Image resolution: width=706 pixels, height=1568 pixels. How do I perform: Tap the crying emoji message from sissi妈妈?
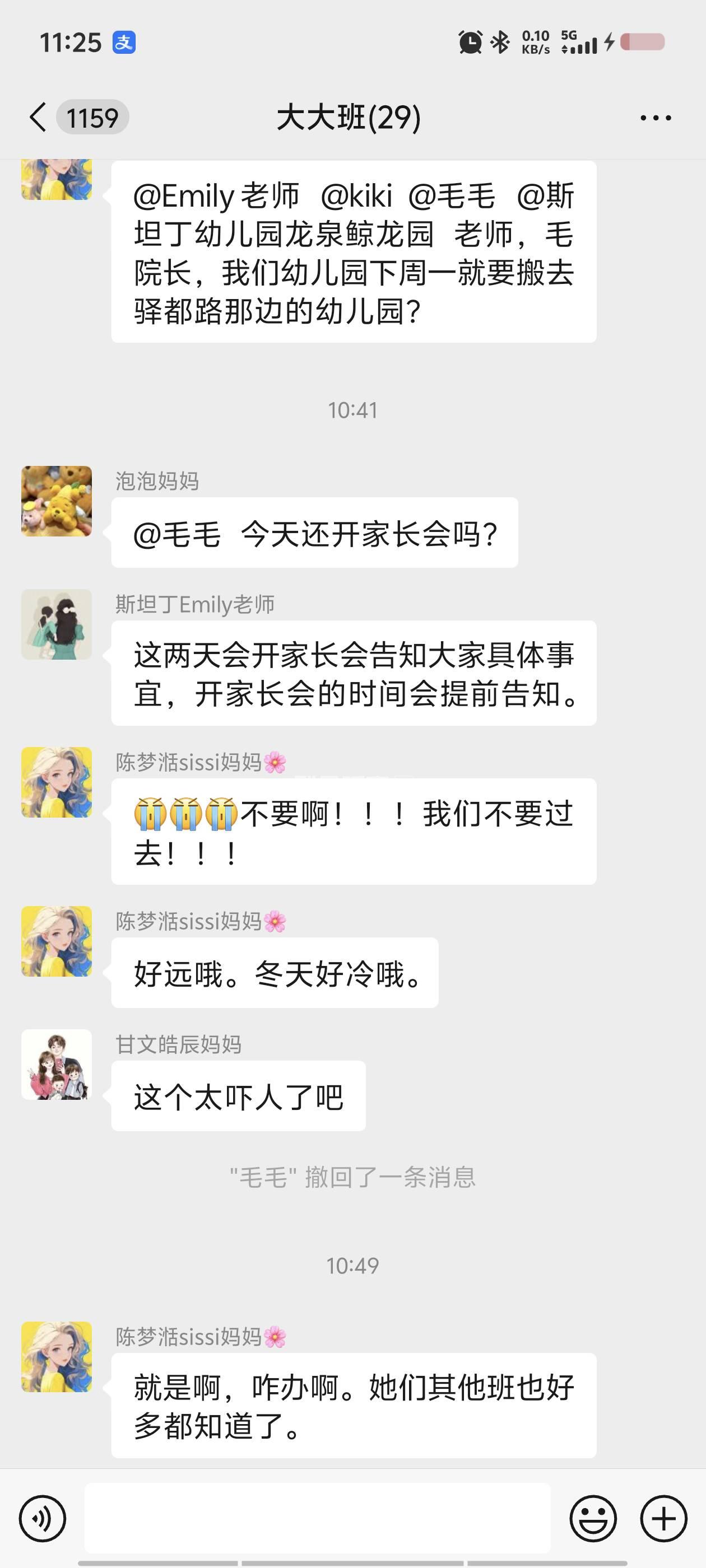pyautogui.click(x=354, y=832)
